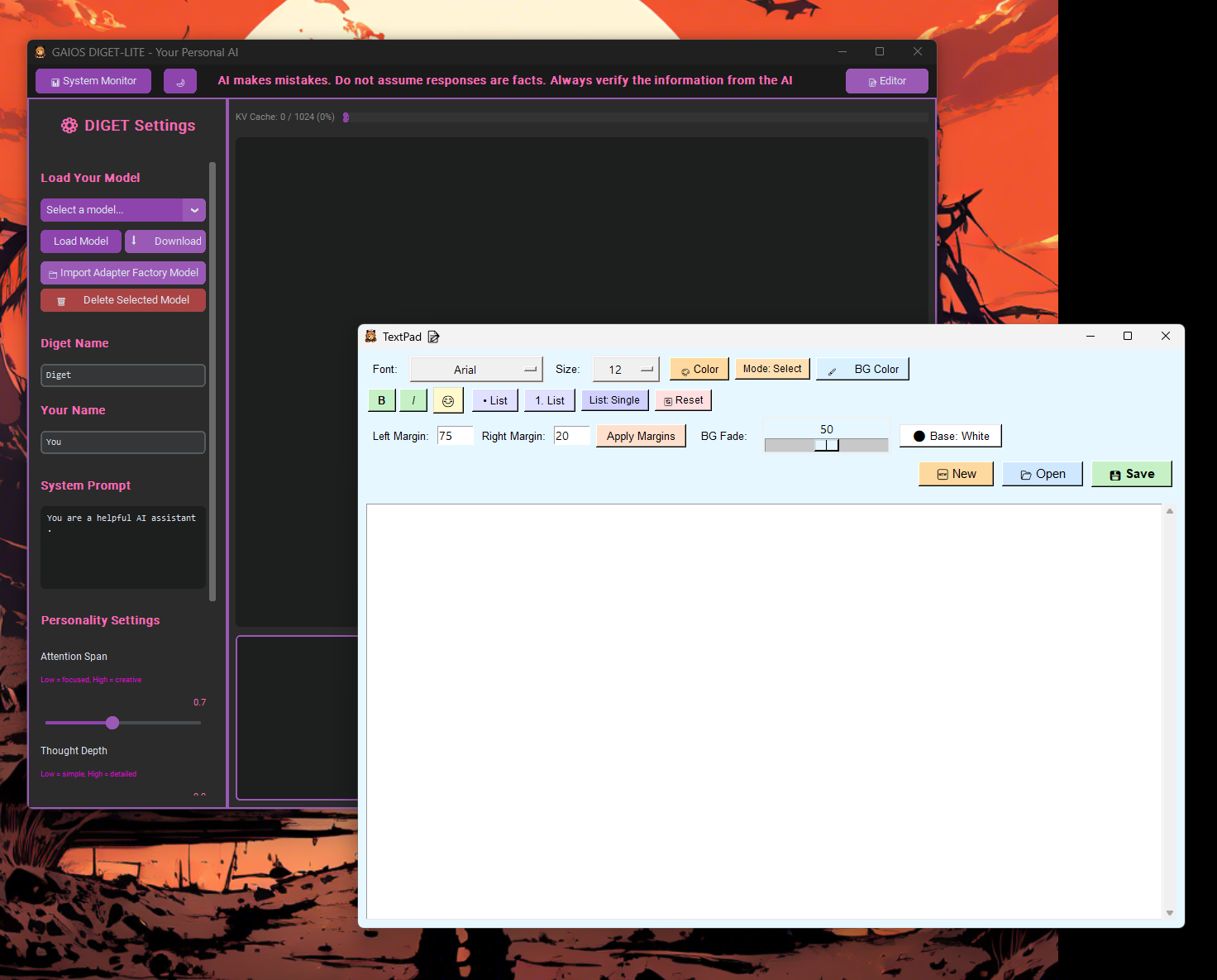
Task: Toggle the List: Single spacing button
Action: pyautogui.click(x=615, y=400)
